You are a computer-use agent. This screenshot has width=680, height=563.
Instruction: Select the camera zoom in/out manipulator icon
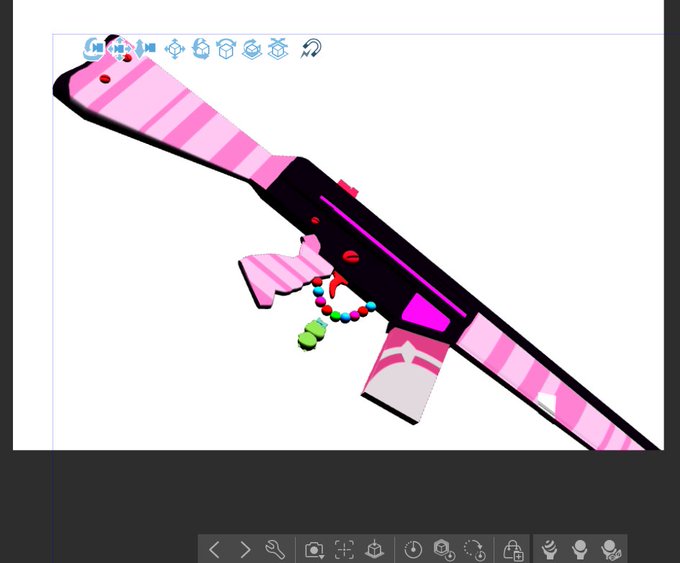click(145, 49)
